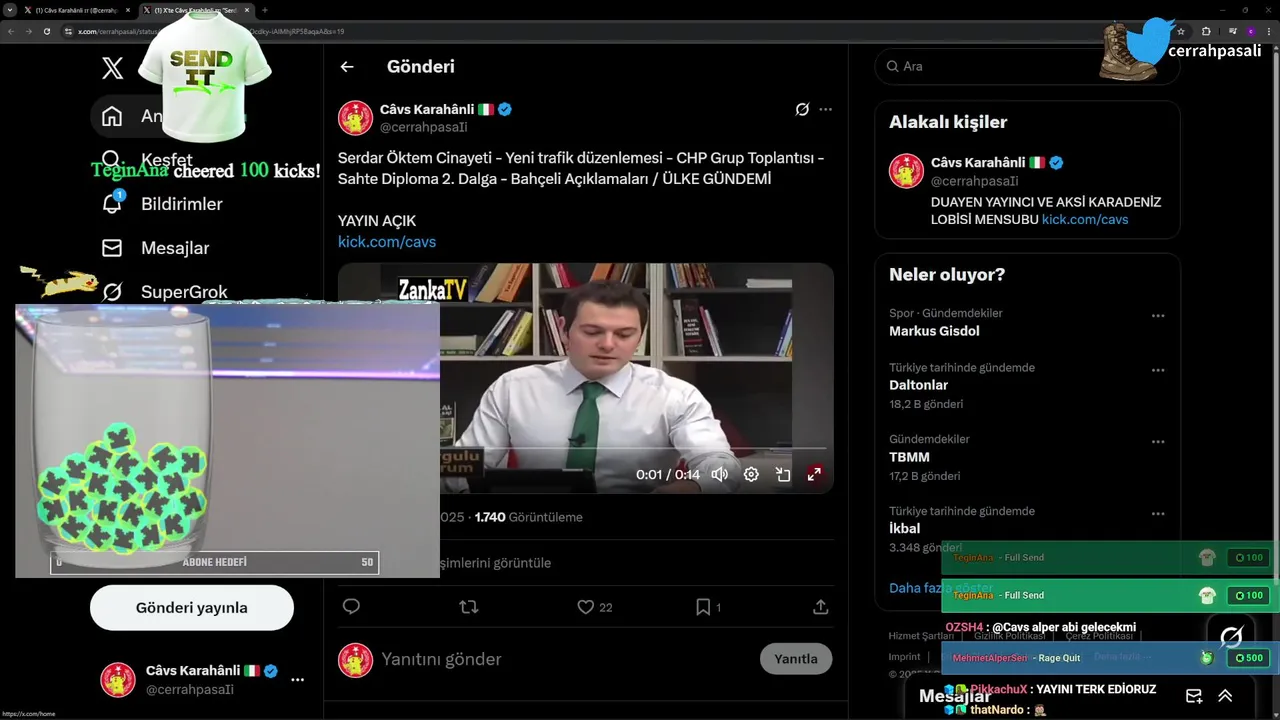This screenshot has width=1280, height=720.
Task: Switch to the first Câvs Karahânli browser tab
Action: pyautogui.click(x=77, y=10)
